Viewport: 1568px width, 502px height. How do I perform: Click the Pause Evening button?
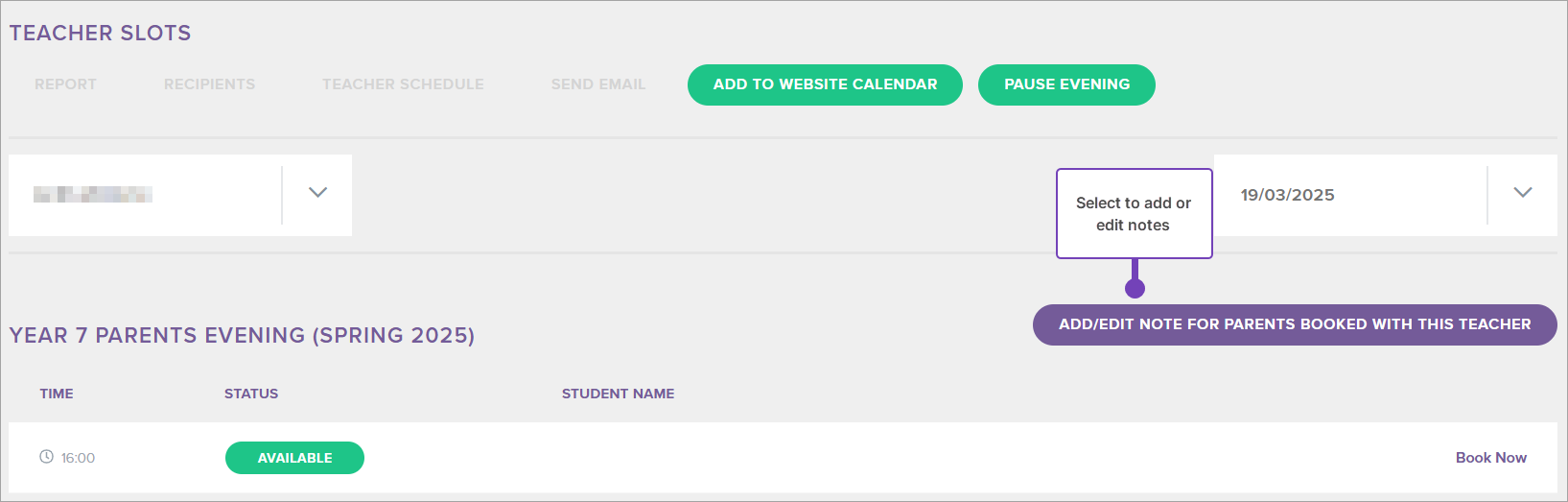(x=1066, y=84)
